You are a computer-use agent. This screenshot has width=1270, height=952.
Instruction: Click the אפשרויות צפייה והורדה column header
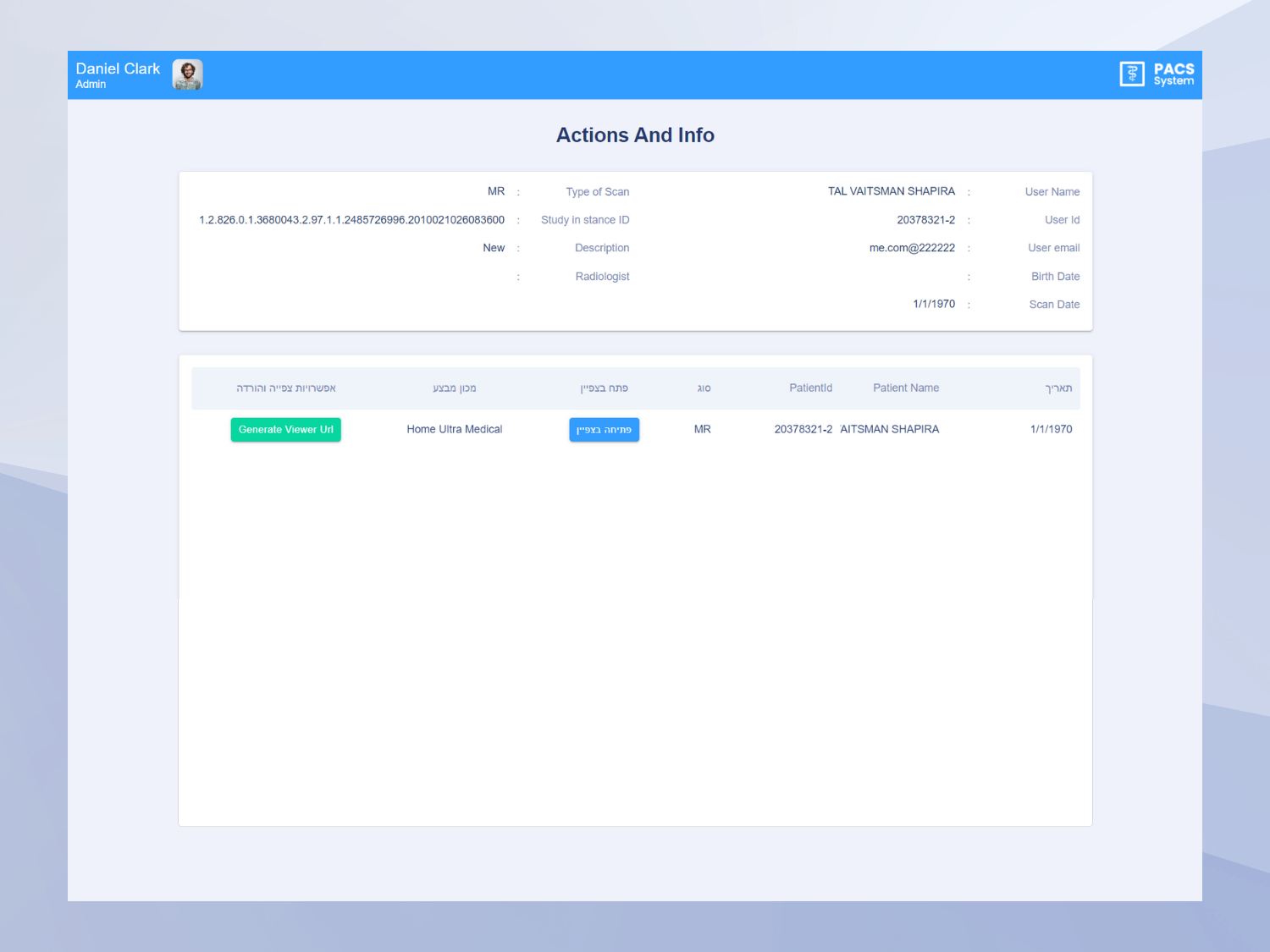pyautogui.click(x=286, y=388)
